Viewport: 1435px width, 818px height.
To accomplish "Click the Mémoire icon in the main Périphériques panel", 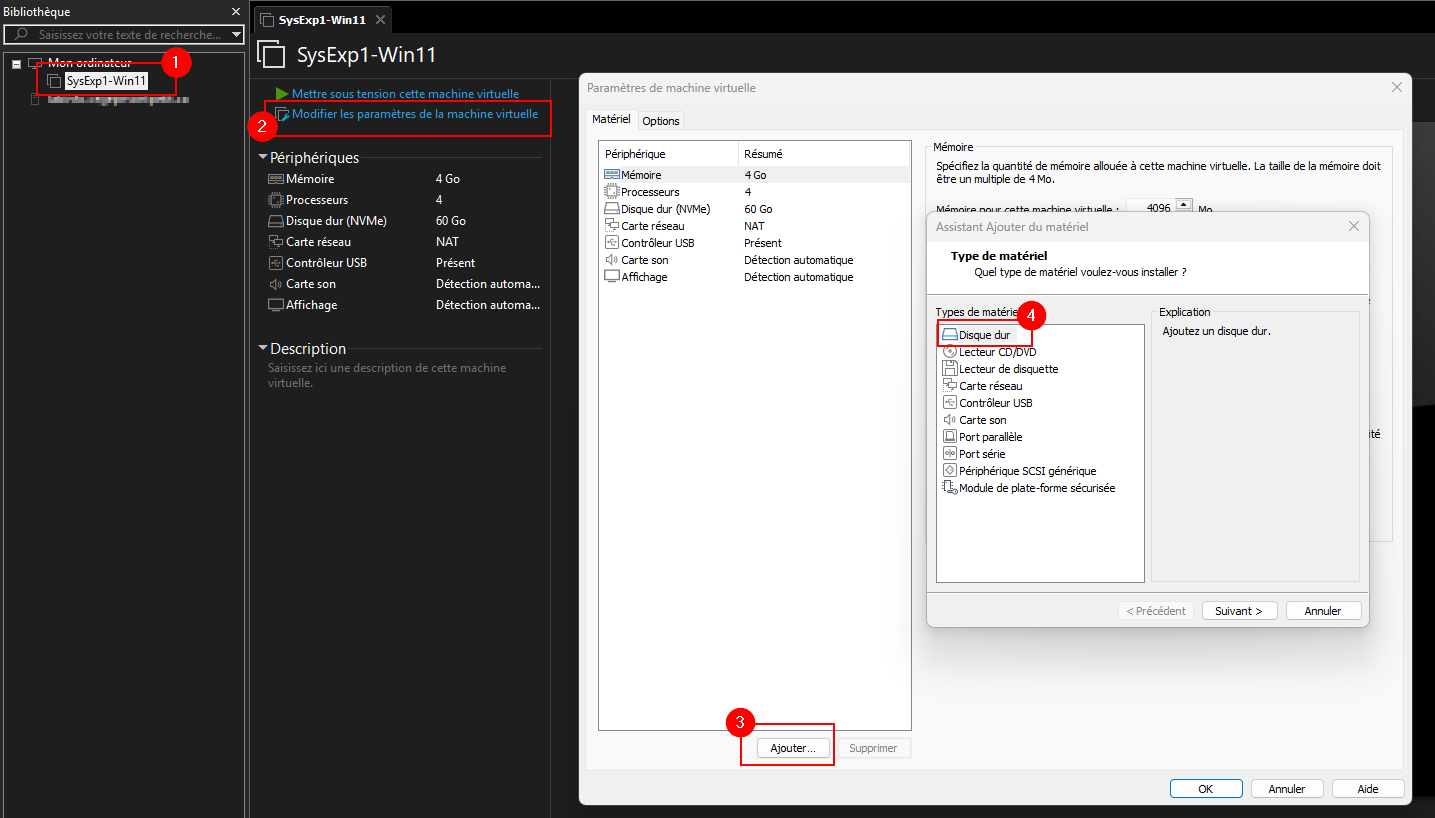I will 276,179.
